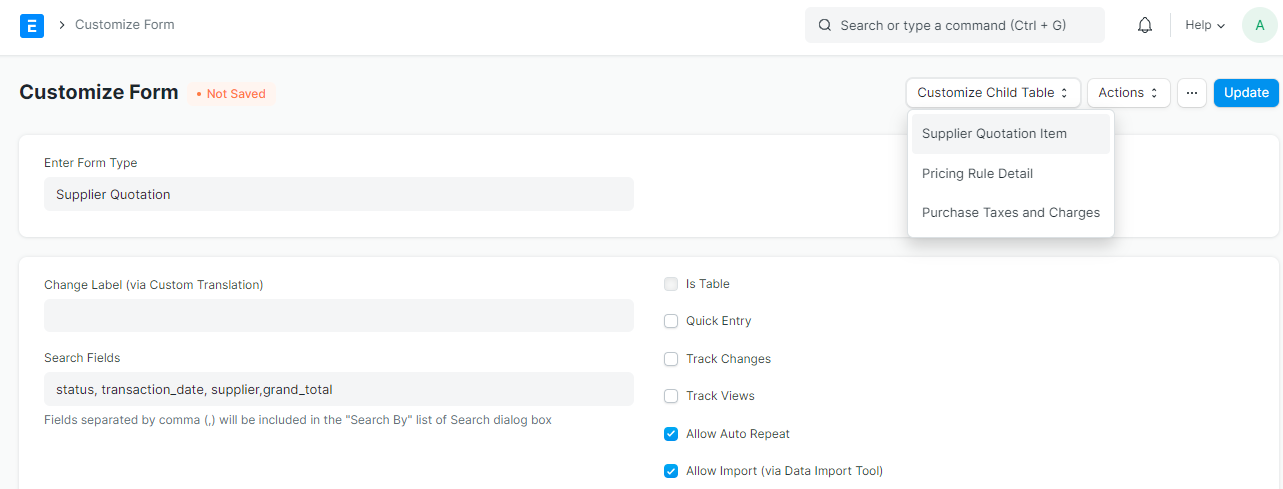Image resolution: width=1283 pixels, height=489 pixels.
Task: Click the search magnifier icon
Action: coord(825,25)
